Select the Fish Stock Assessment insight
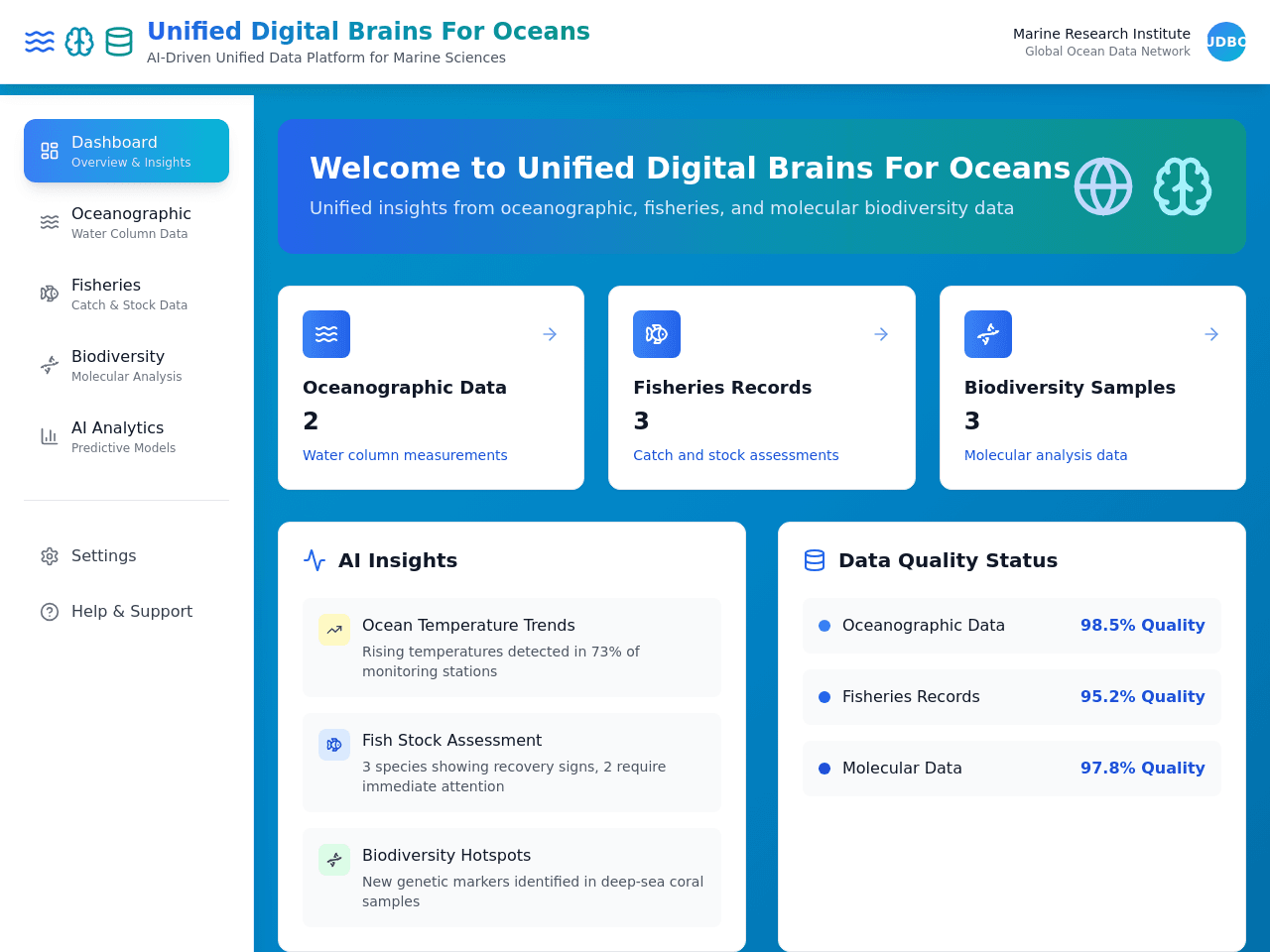The height and width of the screenshot is (952, 1270). (x=512, y=763)
